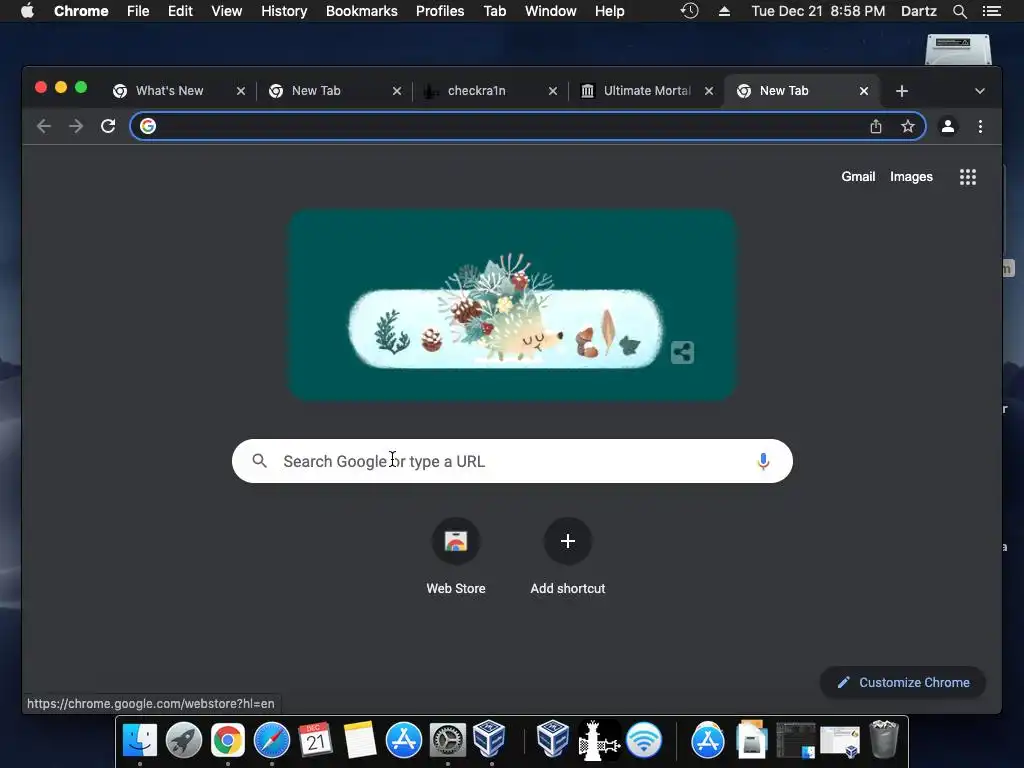Open the desktop drive icon behind Chrome

pyautogui.click(x=958, y=50)
